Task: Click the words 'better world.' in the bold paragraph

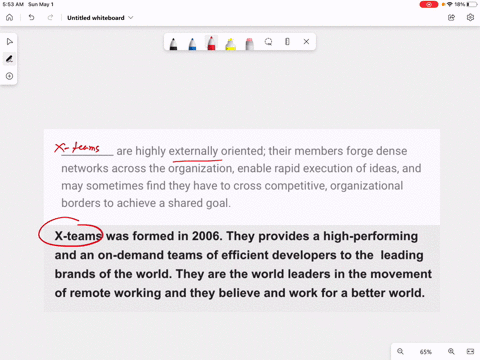Action: [388, 293]
